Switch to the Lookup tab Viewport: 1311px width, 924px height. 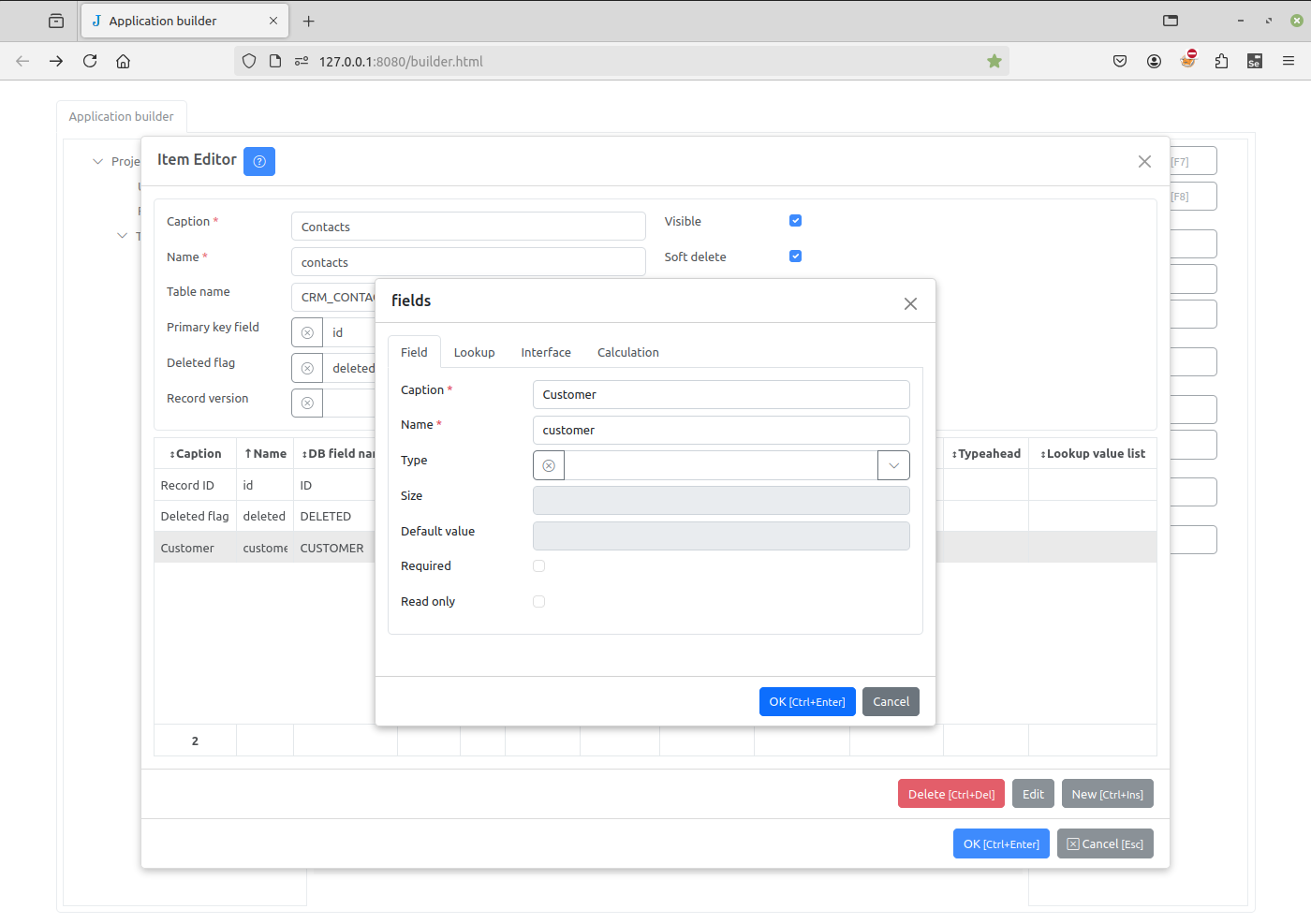[x=474, y=353]
